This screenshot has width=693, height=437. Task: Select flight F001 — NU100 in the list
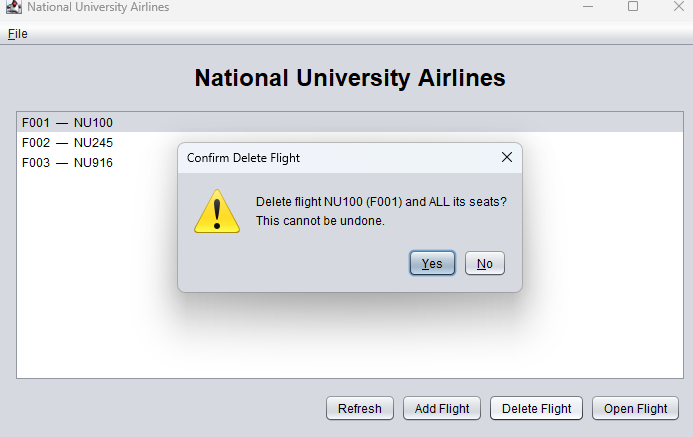click(x=67, y=123)
